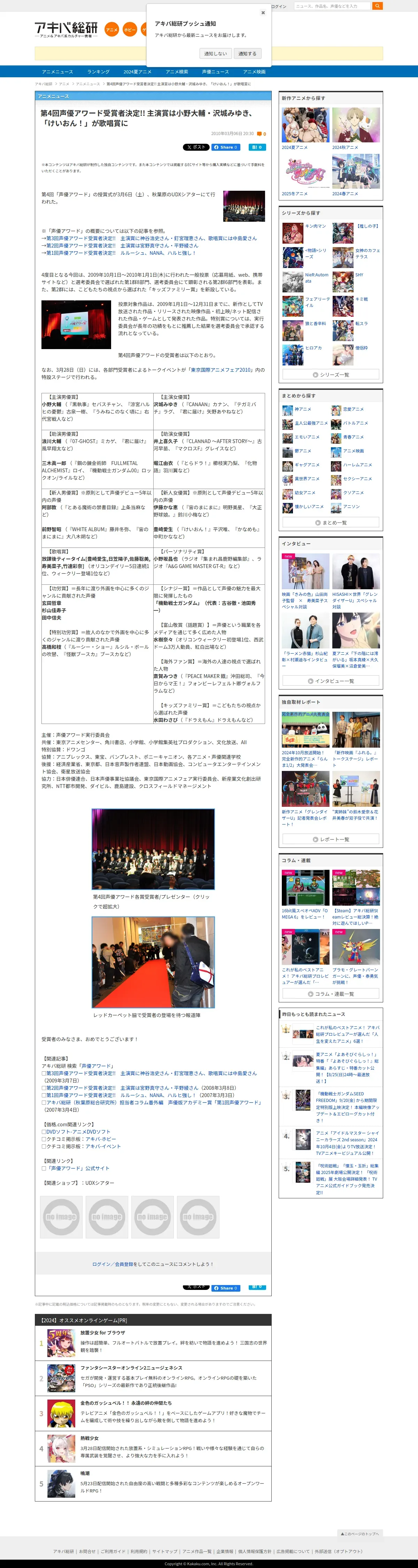Expand まとめ一覧 list button
The width and height of the screenshot is (418, 1568).
click(x=331, y=523)
